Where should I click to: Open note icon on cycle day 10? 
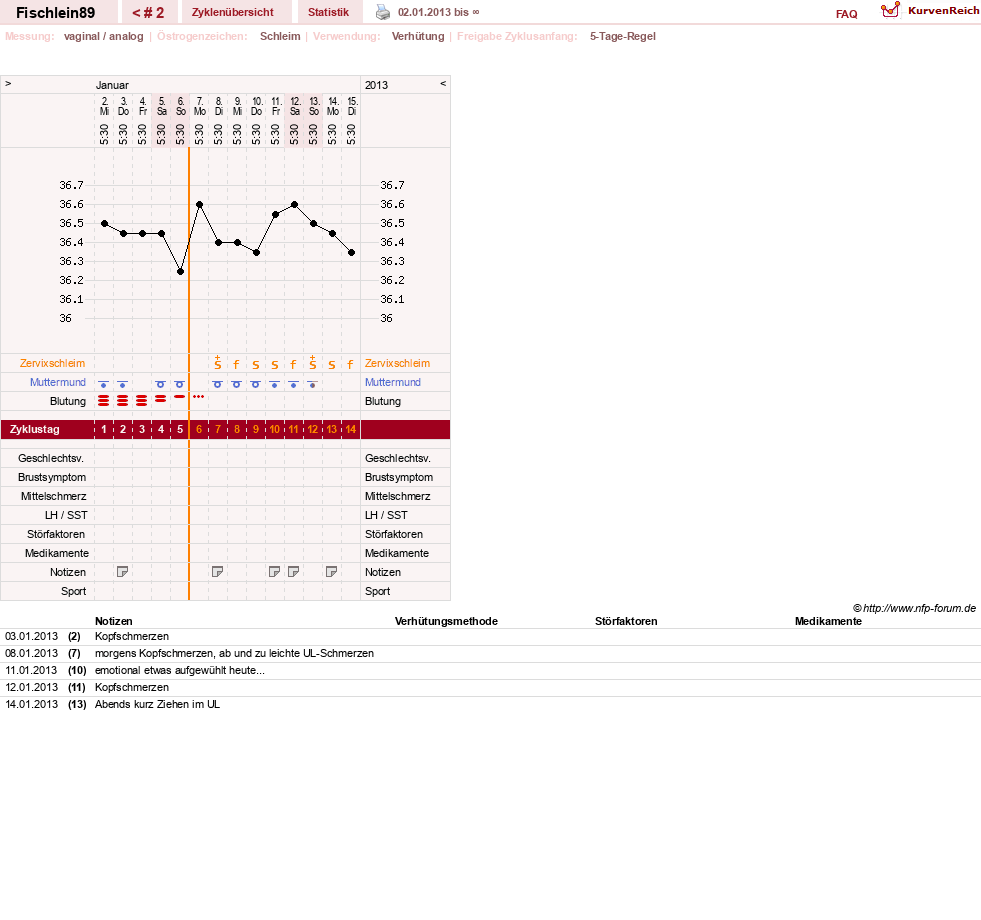275,572
